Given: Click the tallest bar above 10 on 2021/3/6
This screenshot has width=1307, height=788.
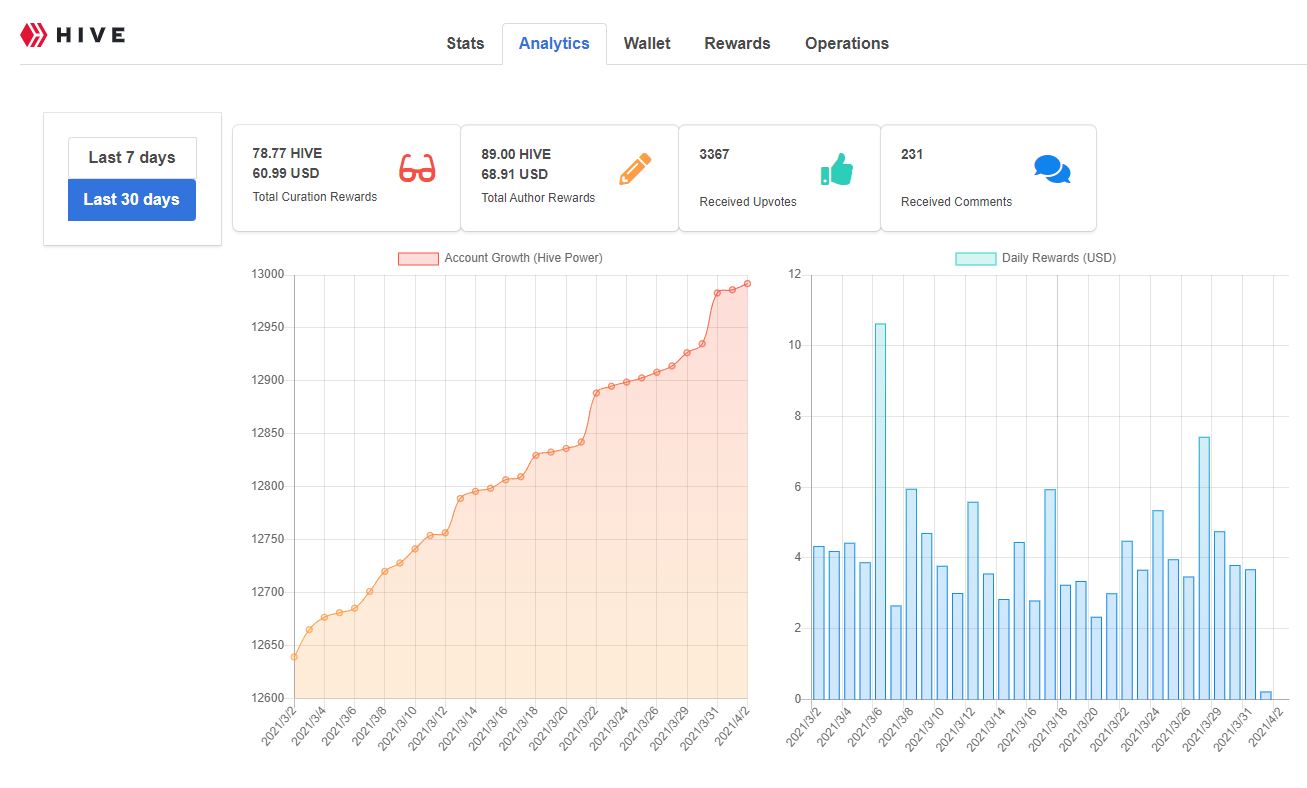Looking at the screenshot, I should (x=880, y=511).
